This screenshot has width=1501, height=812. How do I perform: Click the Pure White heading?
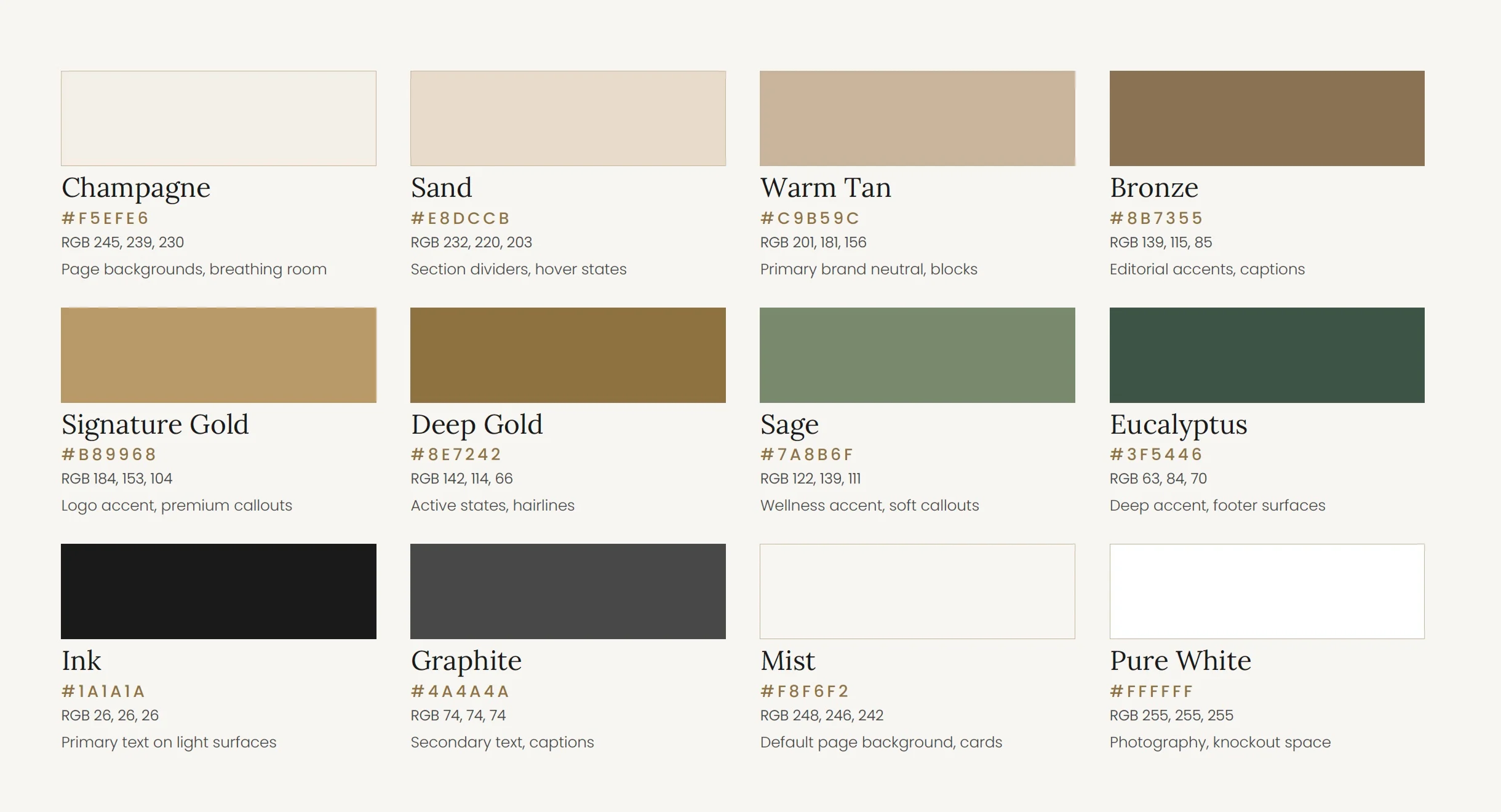(x=1180, y=661)
